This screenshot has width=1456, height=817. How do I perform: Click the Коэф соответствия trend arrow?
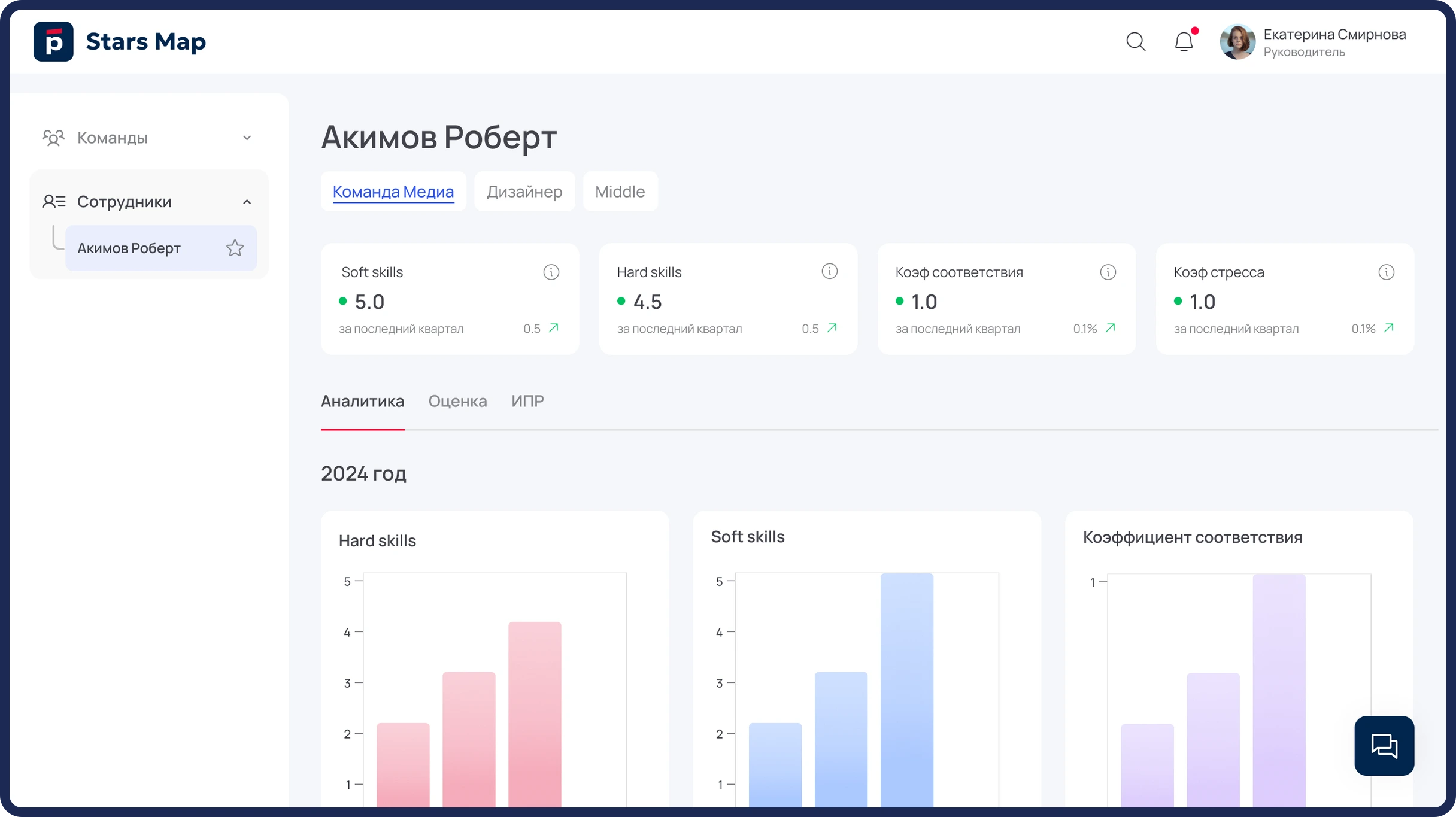1111,328
